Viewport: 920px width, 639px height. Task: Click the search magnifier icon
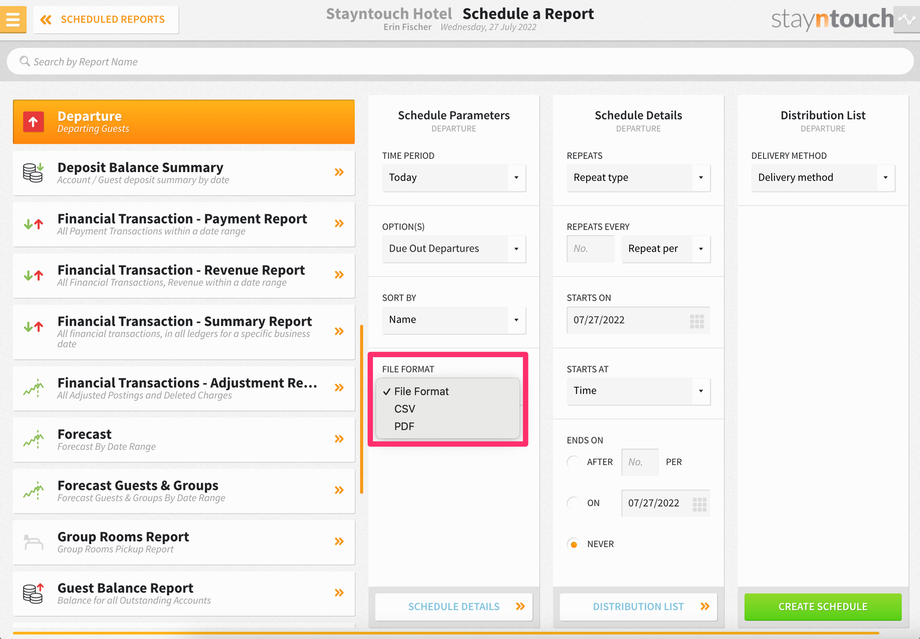point(24,61)
